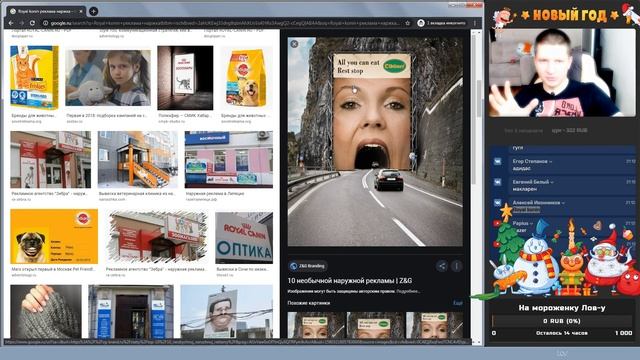Open the first similar image thumbnail
Viewport: 640px width, 360px height.
point(316,325)
